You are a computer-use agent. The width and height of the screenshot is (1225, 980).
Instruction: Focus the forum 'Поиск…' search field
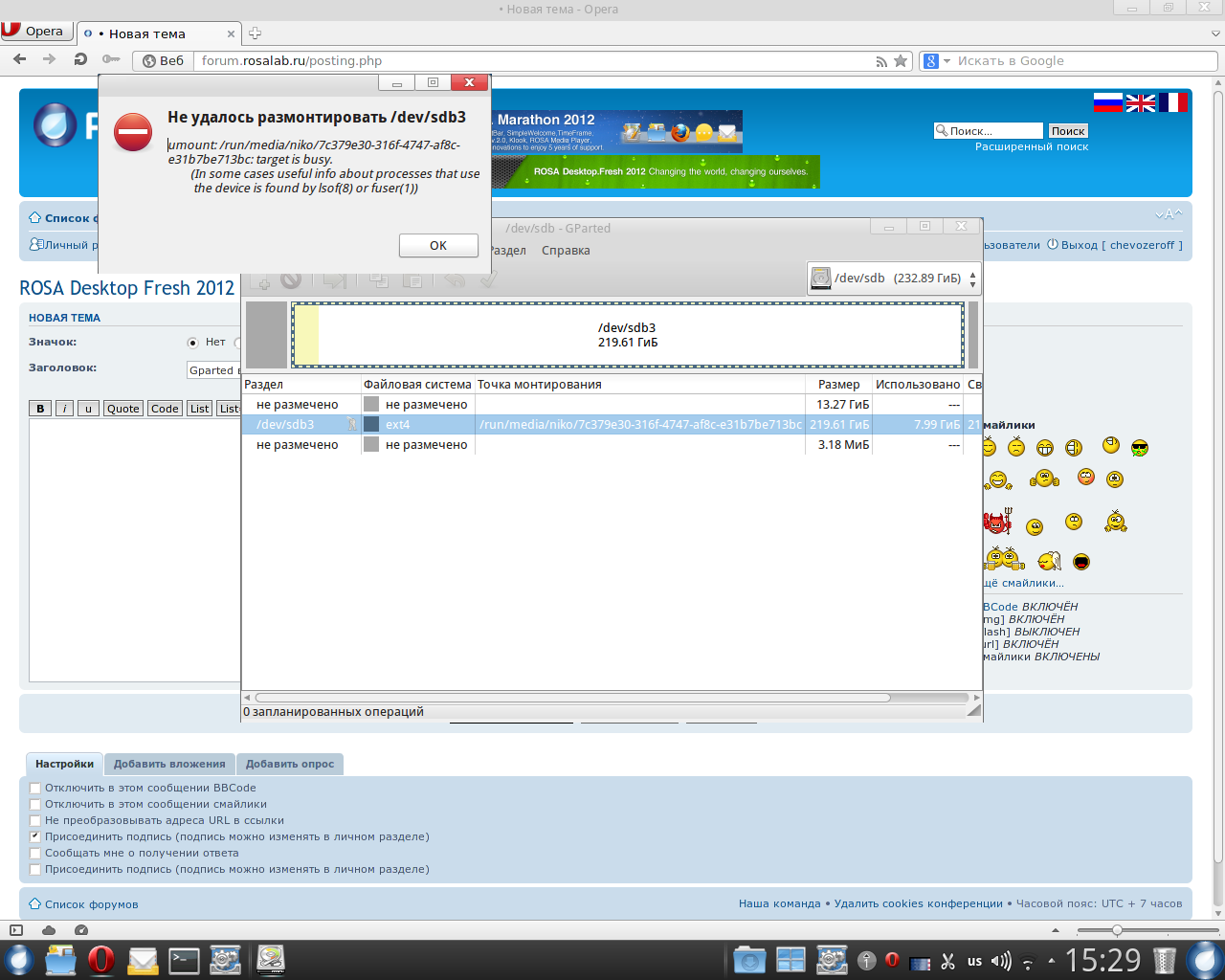[x=988, y=131]
